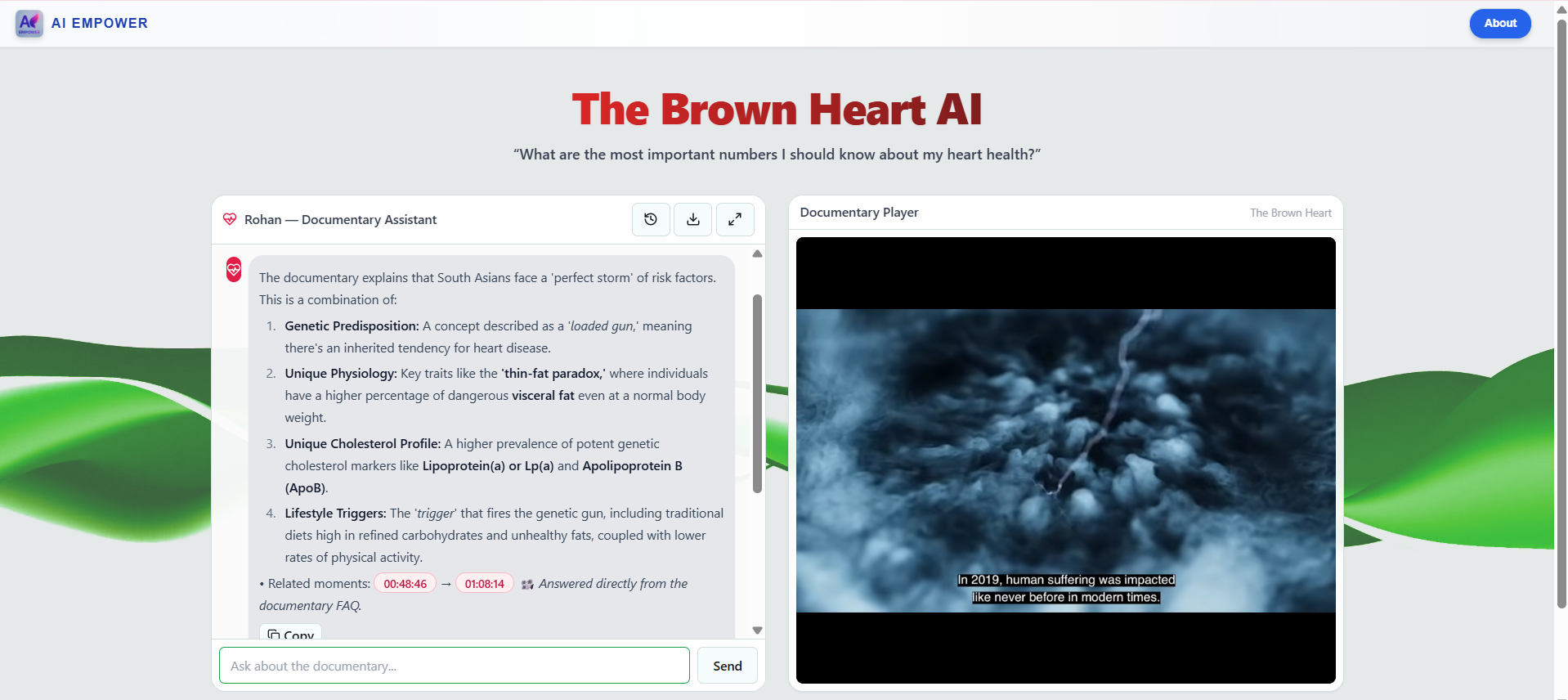Viewport: 1568px width, 700px height.
Task: Click the documentary video frame
Action: coord(1066,460)
